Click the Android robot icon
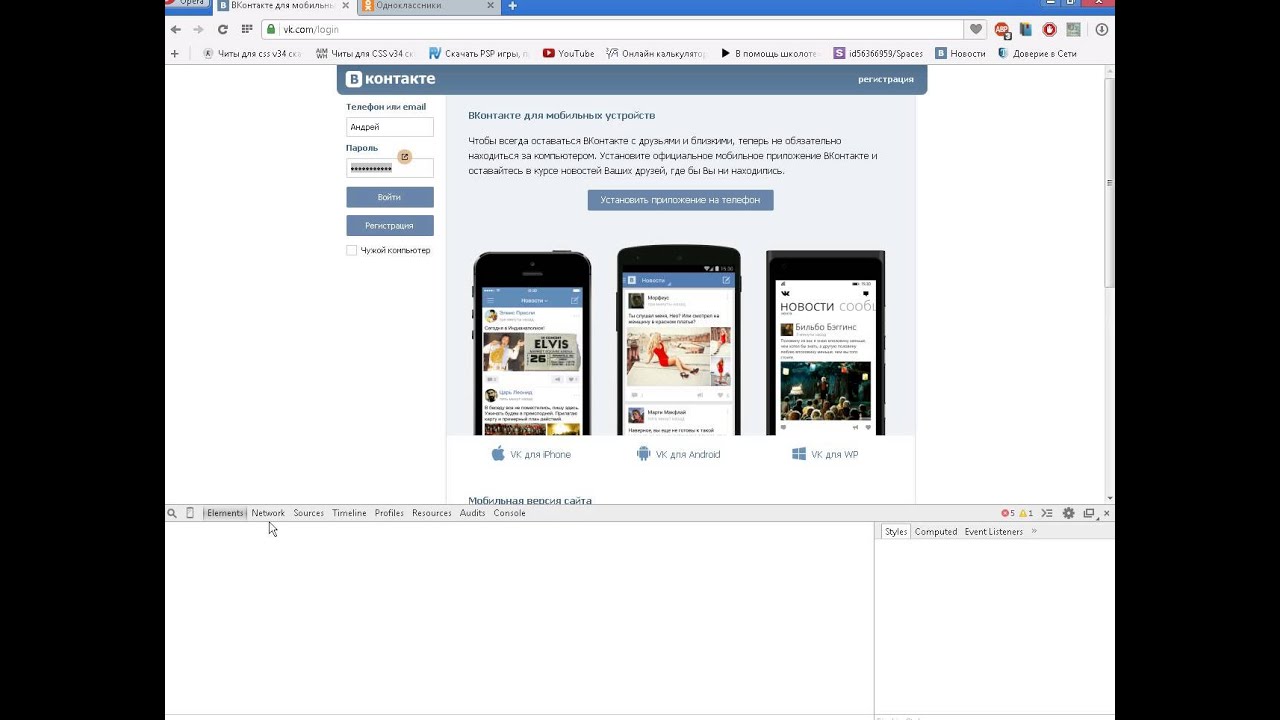The image size is (1280, 720). [x=643, y=454]
